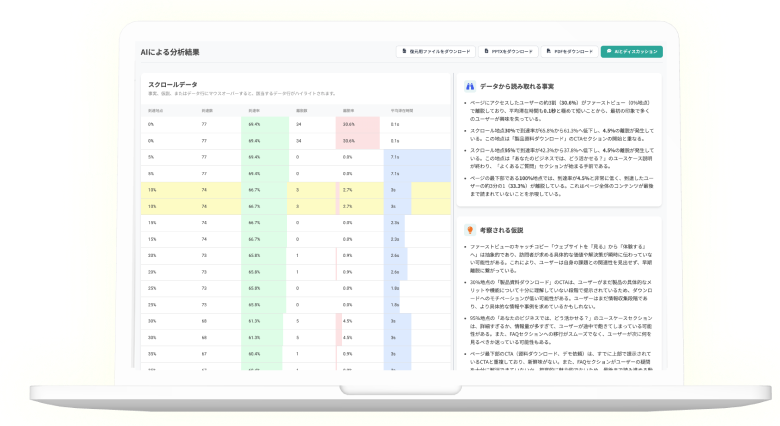Screen dimensions: 780x426
Task: Click the lightbulb icon beside 考察される仮説
Action: pos(469,229)
